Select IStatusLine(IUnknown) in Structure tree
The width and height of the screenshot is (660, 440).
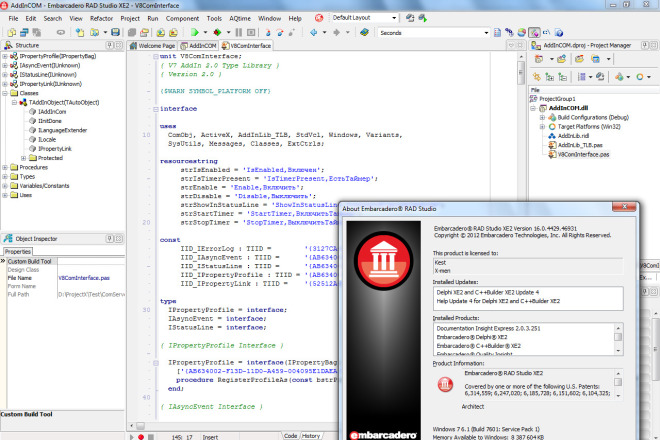[48, 75]
